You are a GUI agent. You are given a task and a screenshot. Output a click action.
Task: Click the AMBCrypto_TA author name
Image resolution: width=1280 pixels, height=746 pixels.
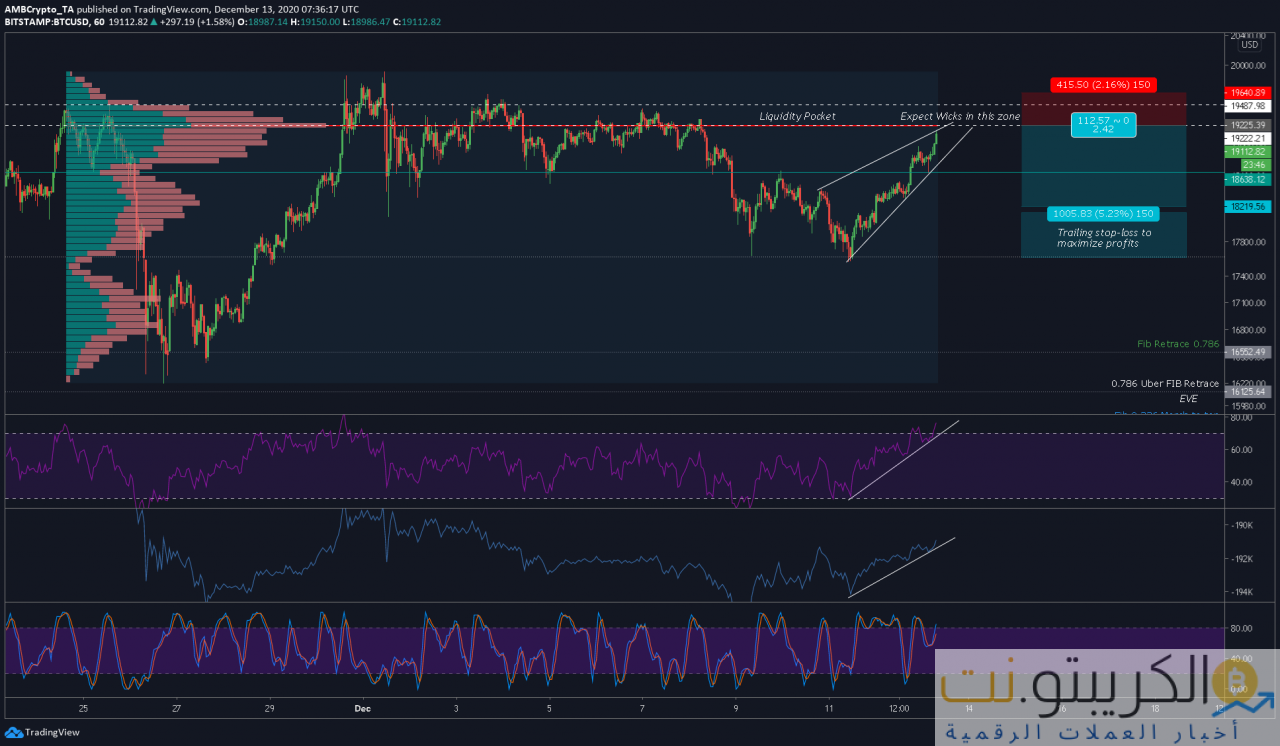(x=39, y=8)
